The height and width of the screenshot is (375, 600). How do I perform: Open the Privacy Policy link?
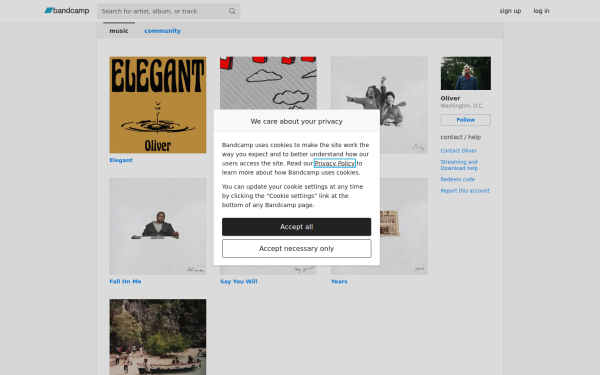click(x=334, y=163)
